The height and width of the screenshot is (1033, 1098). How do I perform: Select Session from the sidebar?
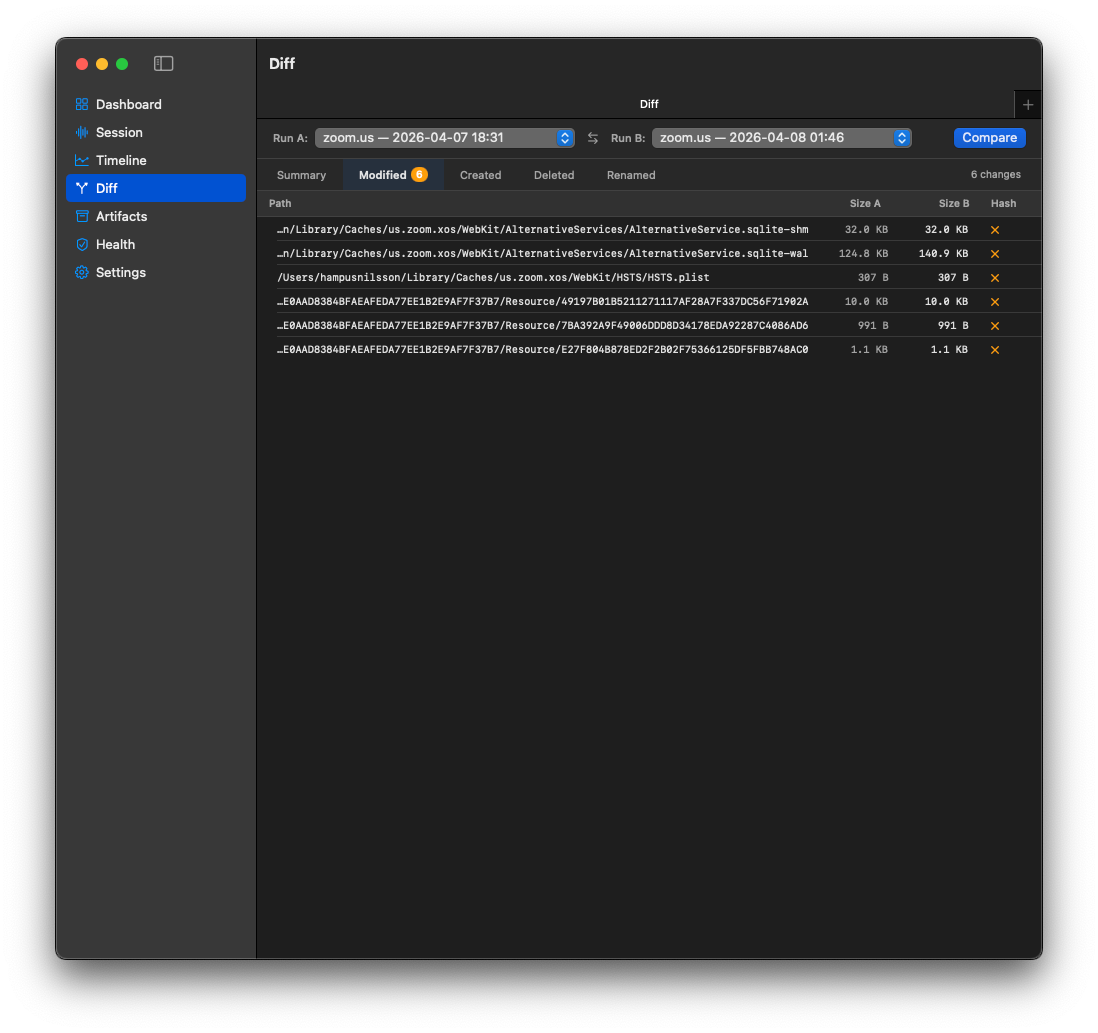(120, 132)
